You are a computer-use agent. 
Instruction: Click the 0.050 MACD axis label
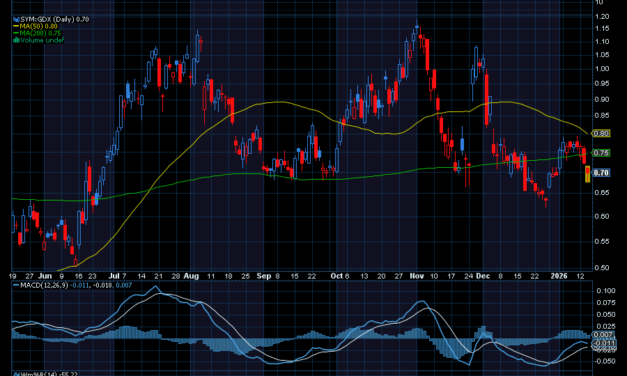click(x=606, y=315)
